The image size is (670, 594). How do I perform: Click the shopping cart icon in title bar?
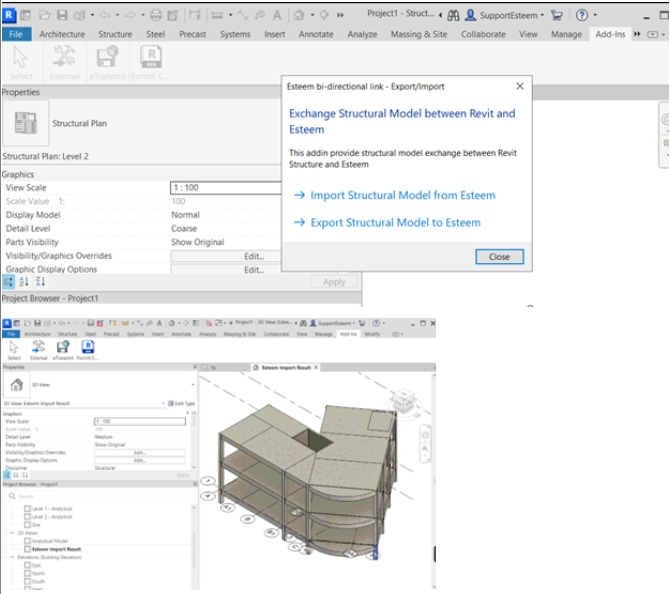coord(559,15)
